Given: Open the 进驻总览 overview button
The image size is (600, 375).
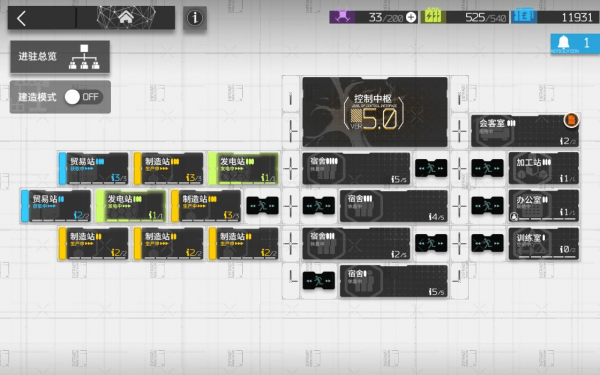Looking at the screenshot, I should pyautogui.click(x=60, y=57).
